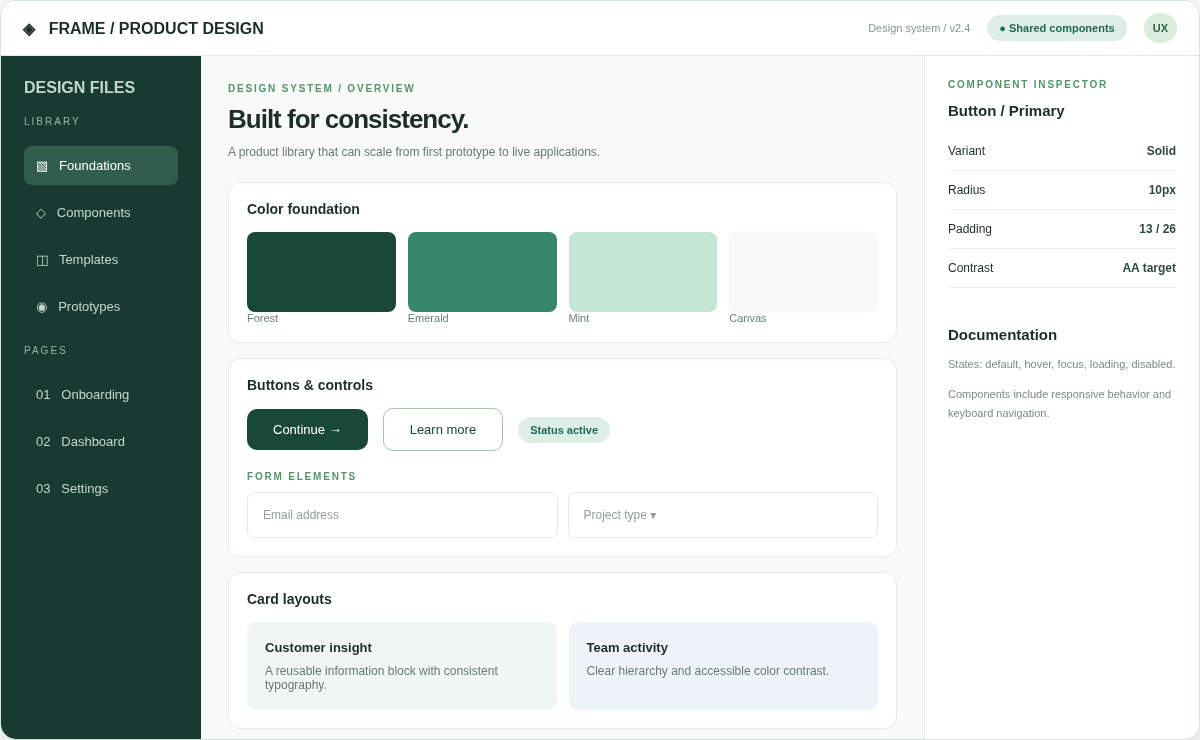Open the Team activity card

pyautogui.click(x=723, y=666)
